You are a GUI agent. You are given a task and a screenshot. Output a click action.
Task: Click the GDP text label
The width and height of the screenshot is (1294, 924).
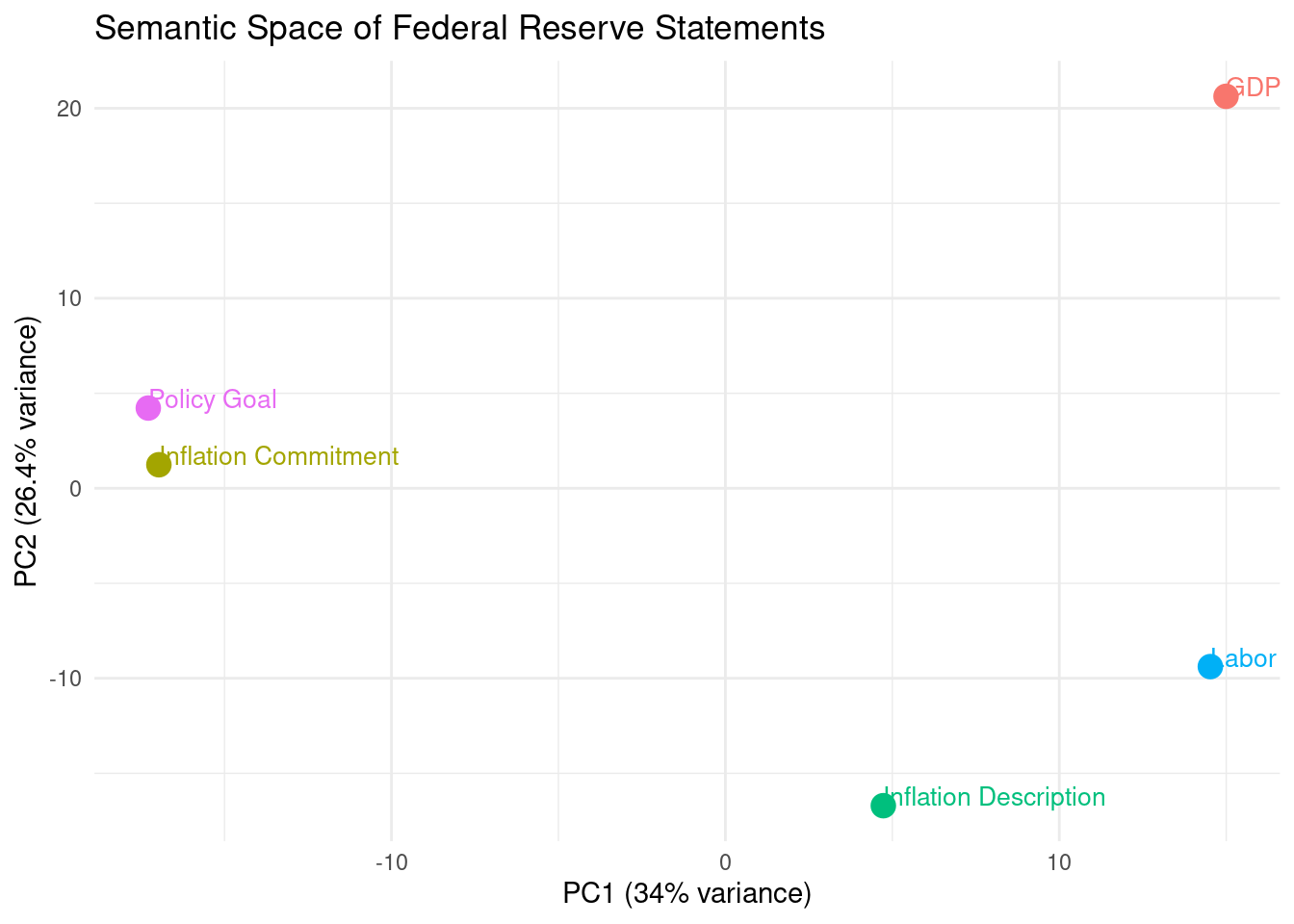click(1254, 88)
